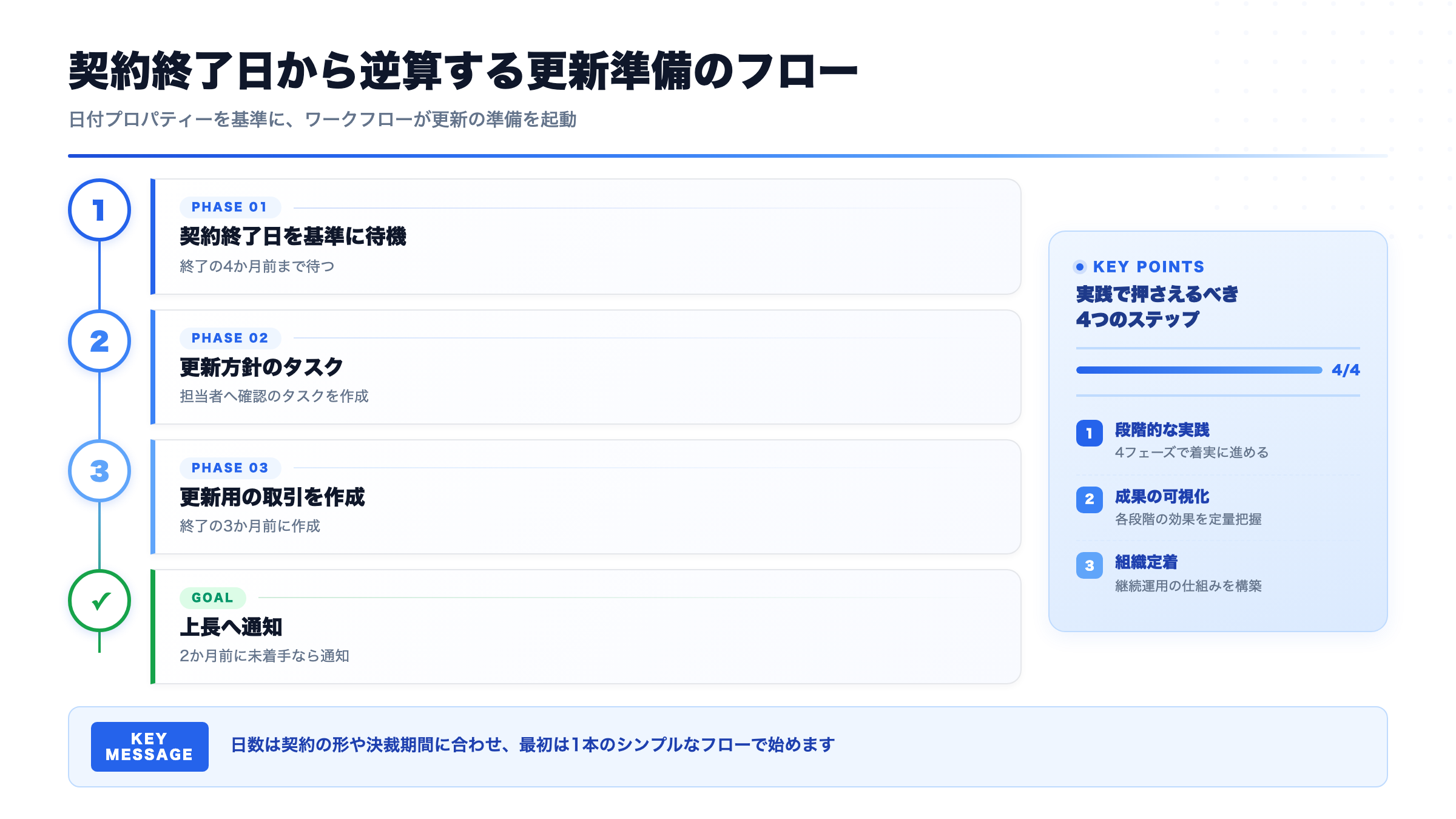
Task: Click the text 終了の3か月前に作成
Action: 250,526
